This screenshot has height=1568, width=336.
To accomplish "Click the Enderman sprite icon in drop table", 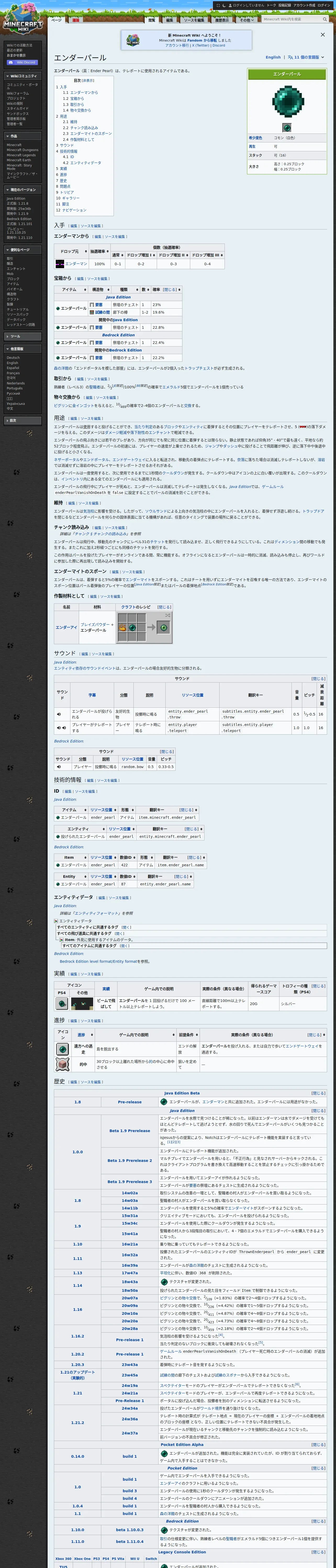I will point(60,264).
